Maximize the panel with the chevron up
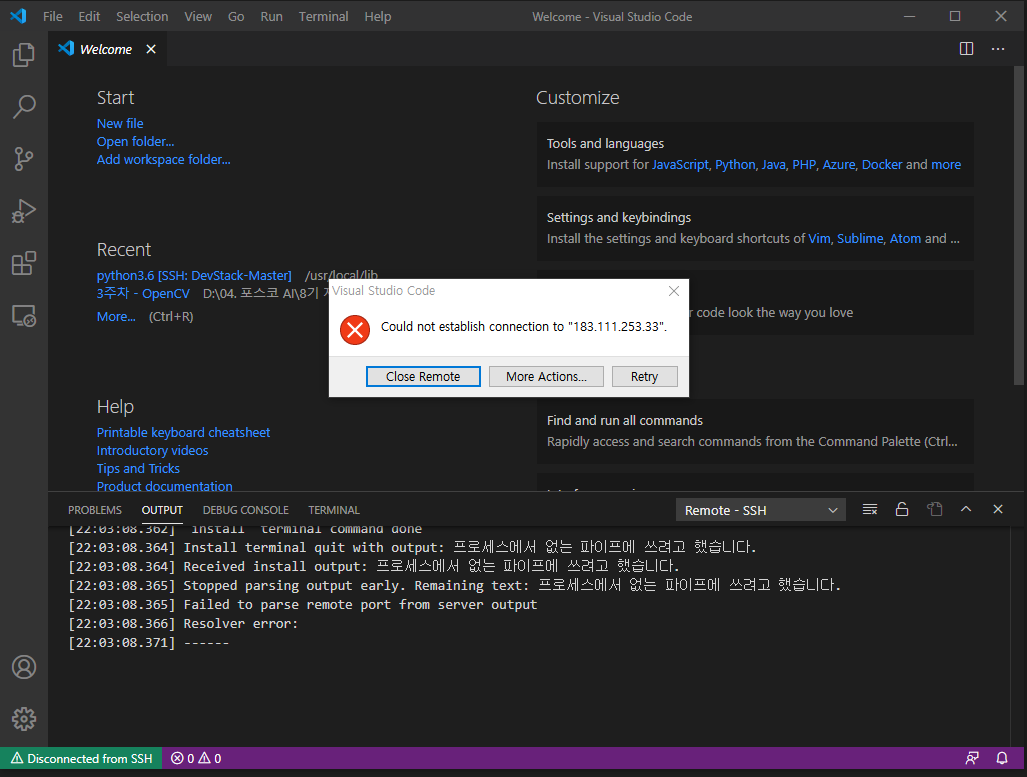The height and width of the screenshot is (777, 1027). pyautogui.click(x=966, y=509)
